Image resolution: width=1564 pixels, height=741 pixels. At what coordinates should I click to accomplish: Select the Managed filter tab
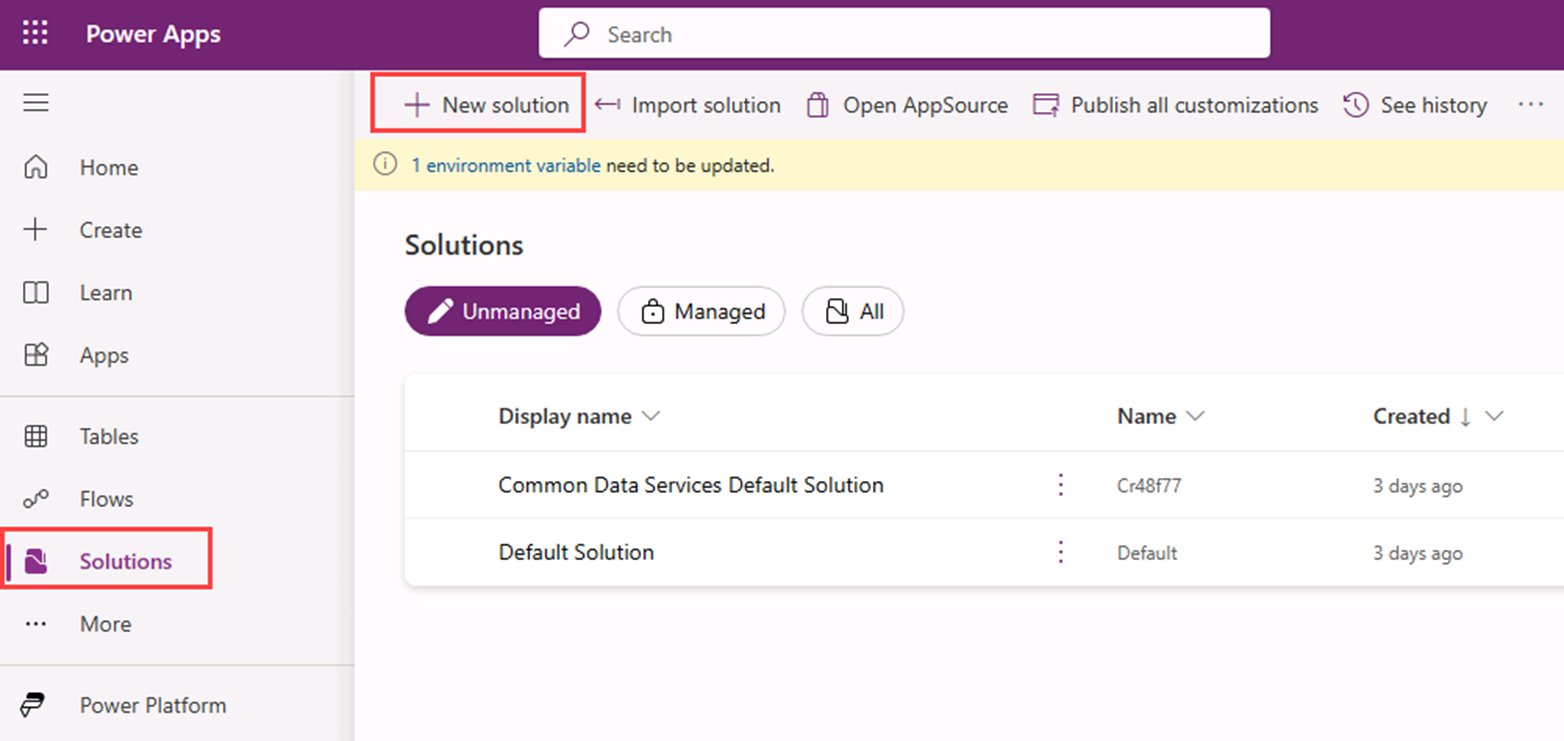click(701, 311)
